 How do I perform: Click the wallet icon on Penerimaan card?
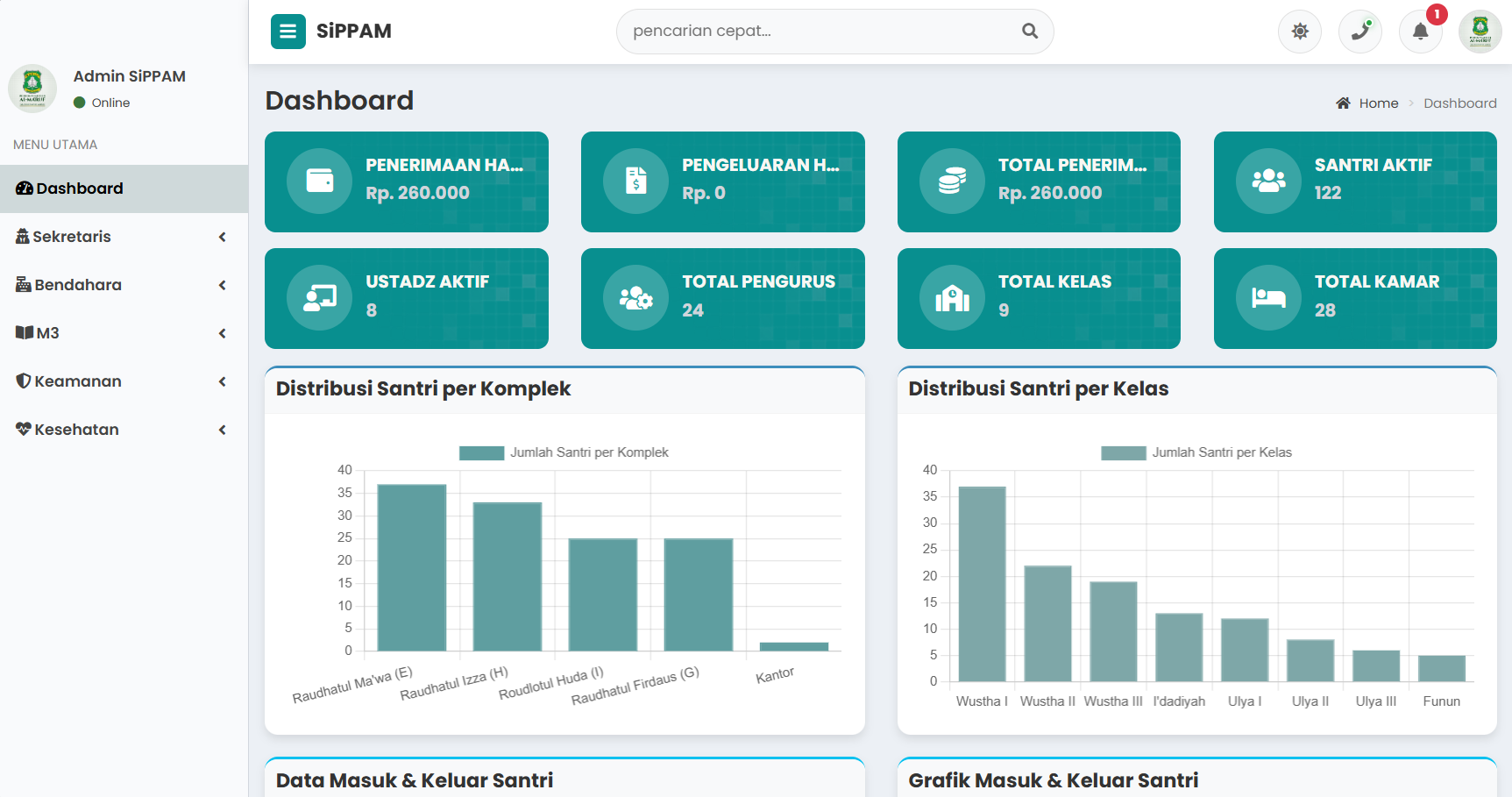(x=320, y=181)
